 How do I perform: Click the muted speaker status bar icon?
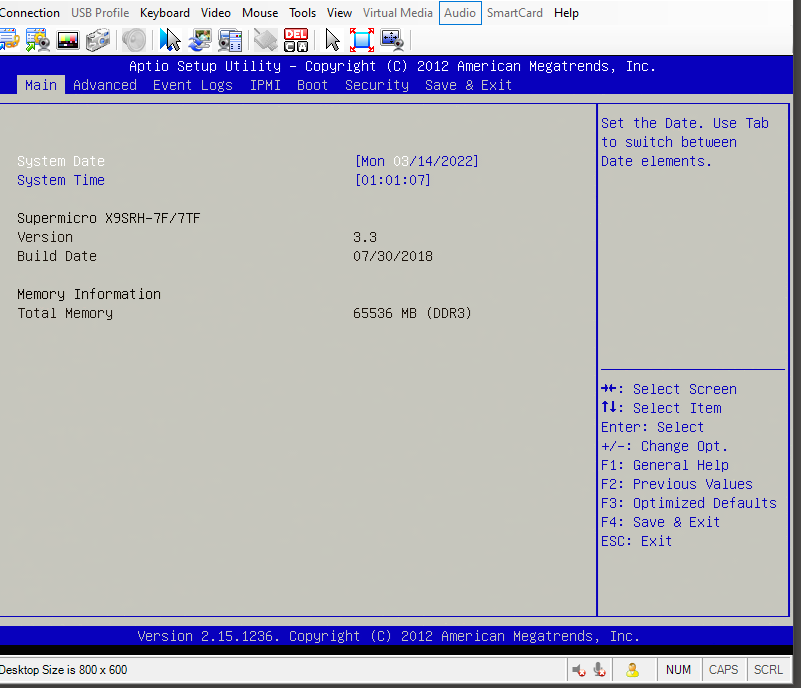coord(579,670)
